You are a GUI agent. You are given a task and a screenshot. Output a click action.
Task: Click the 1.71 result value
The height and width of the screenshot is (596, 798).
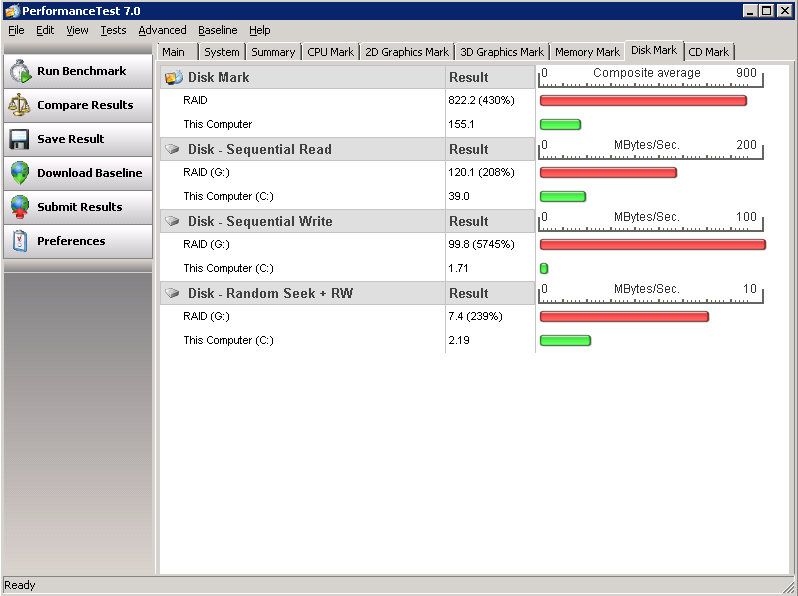pyautogui.click(x=458, y=268)
